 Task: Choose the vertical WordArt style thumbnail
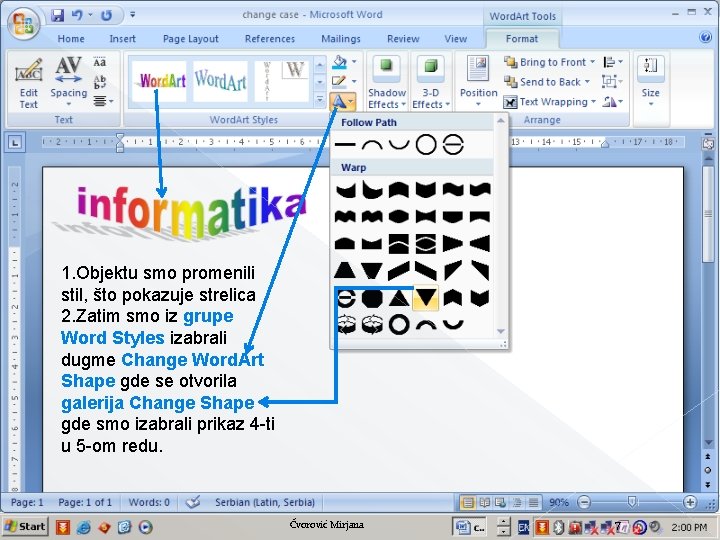point(281,82)
